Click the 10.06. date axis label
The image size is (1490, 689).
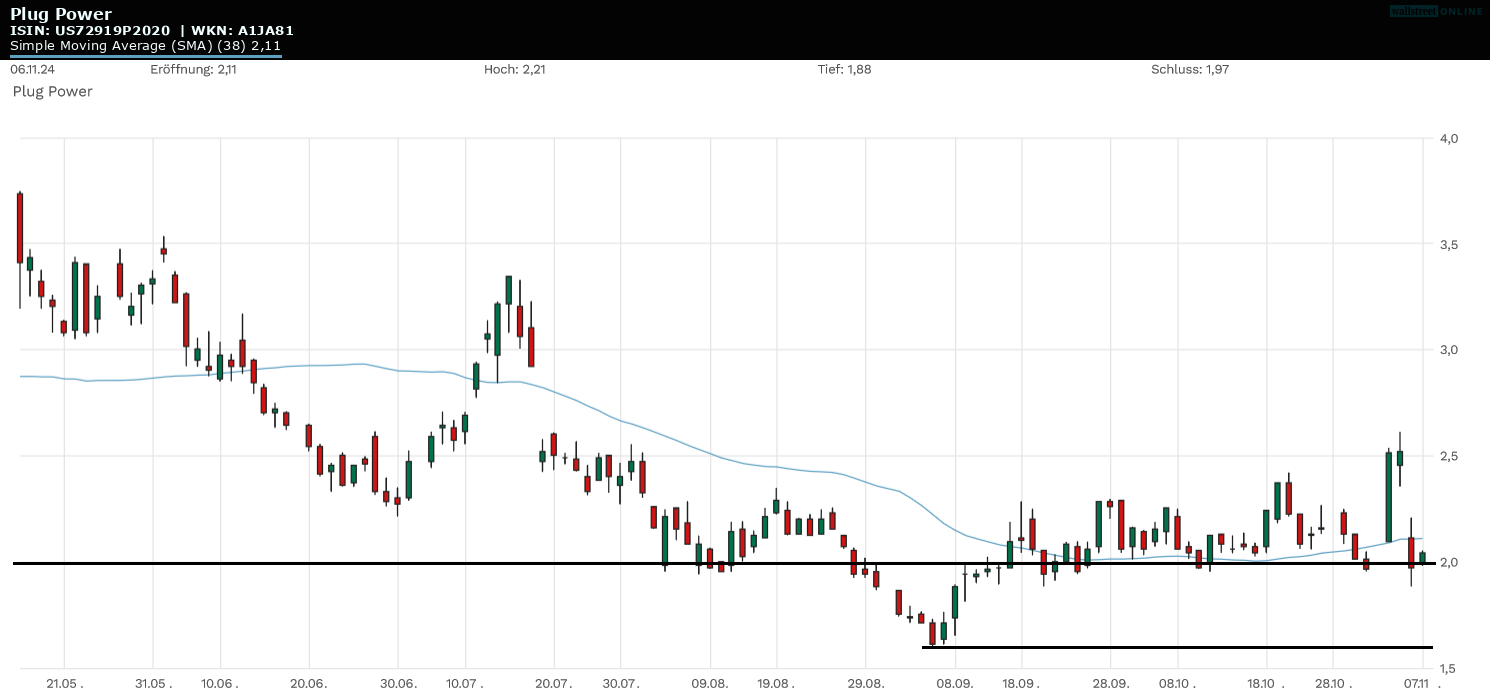tap(220, 682)
